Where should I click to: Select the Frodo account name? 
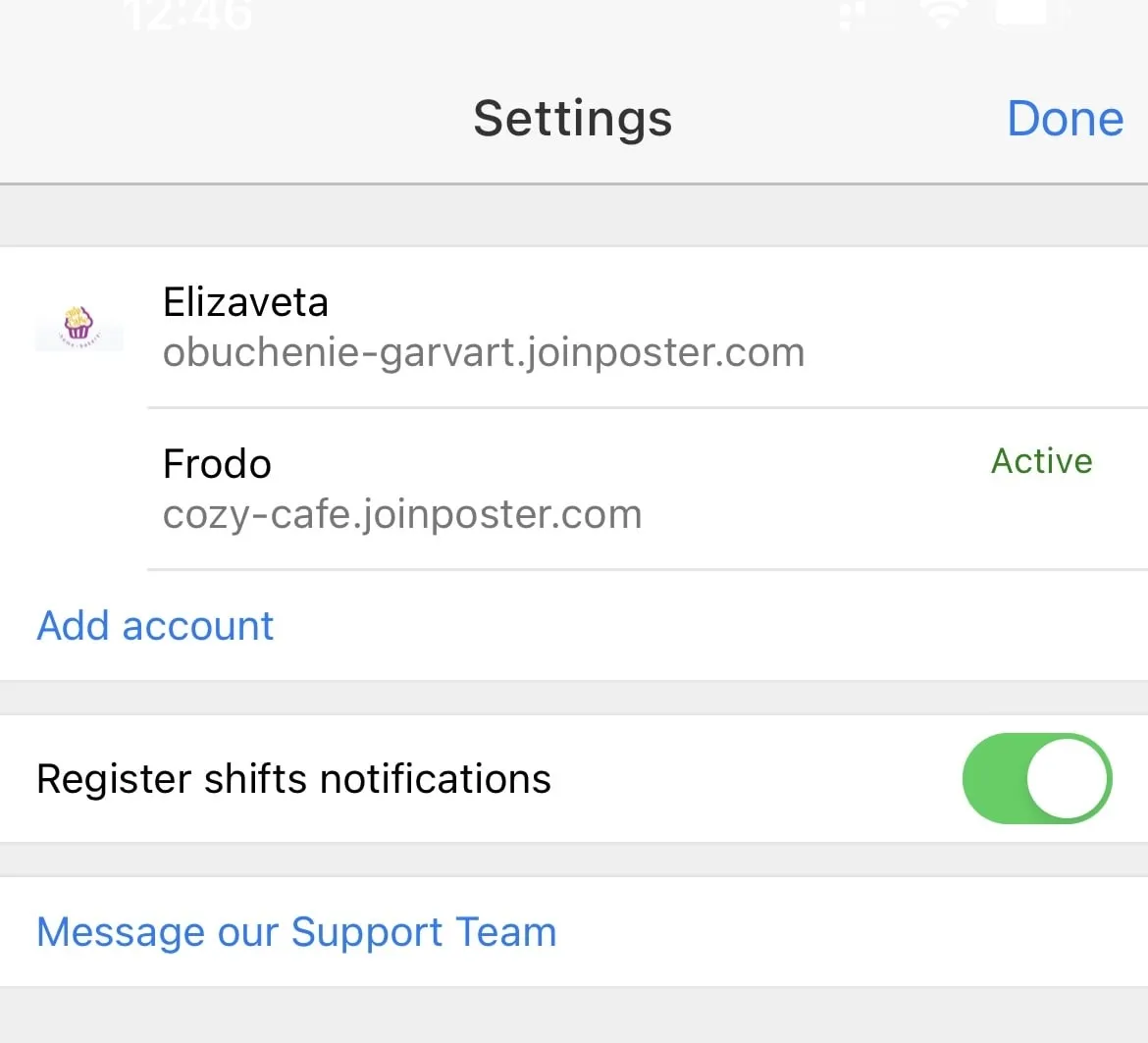tap(217, 464)
